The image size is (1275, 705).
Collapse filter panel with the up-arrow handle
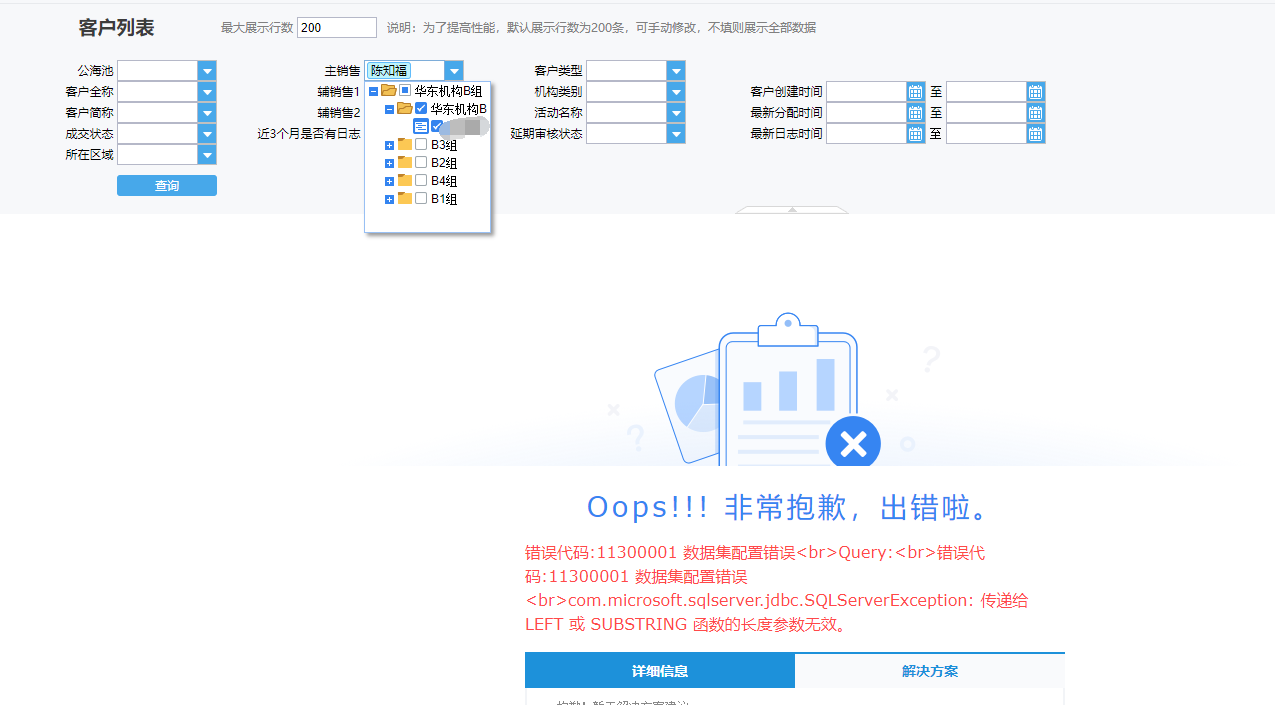tap(792, 210)
